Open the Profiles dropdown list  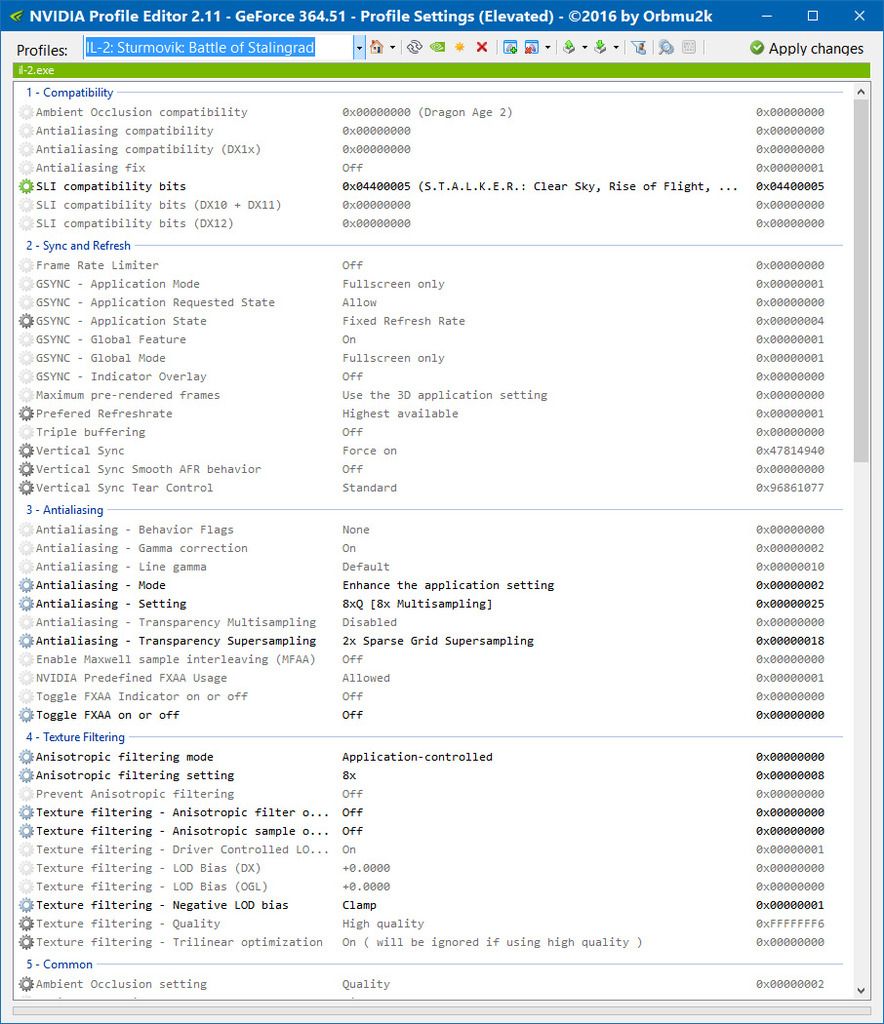click(357, 47)
